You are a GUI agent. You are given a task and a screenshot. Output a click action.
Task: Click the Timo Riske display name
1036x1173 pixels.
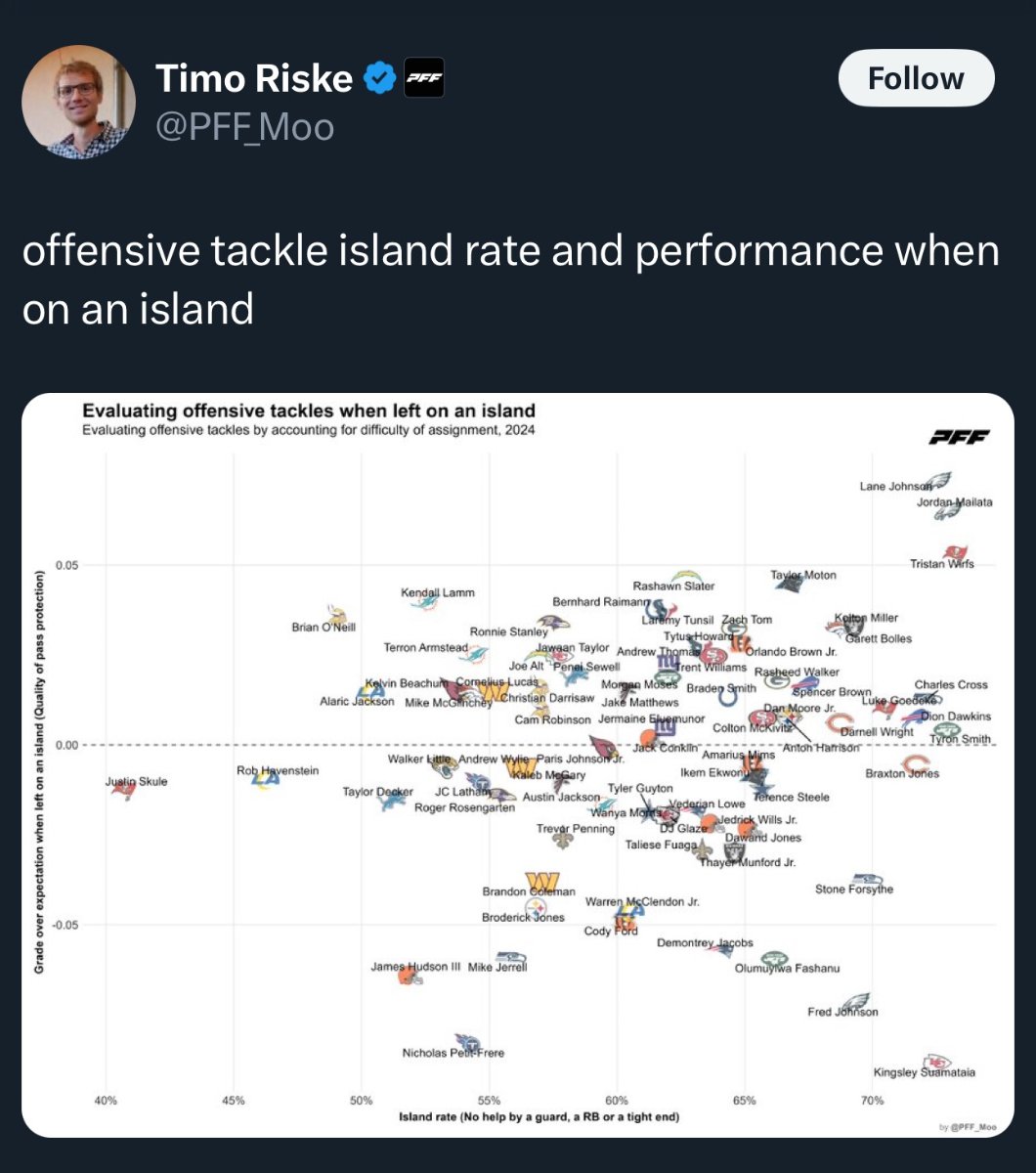(254, 78)
